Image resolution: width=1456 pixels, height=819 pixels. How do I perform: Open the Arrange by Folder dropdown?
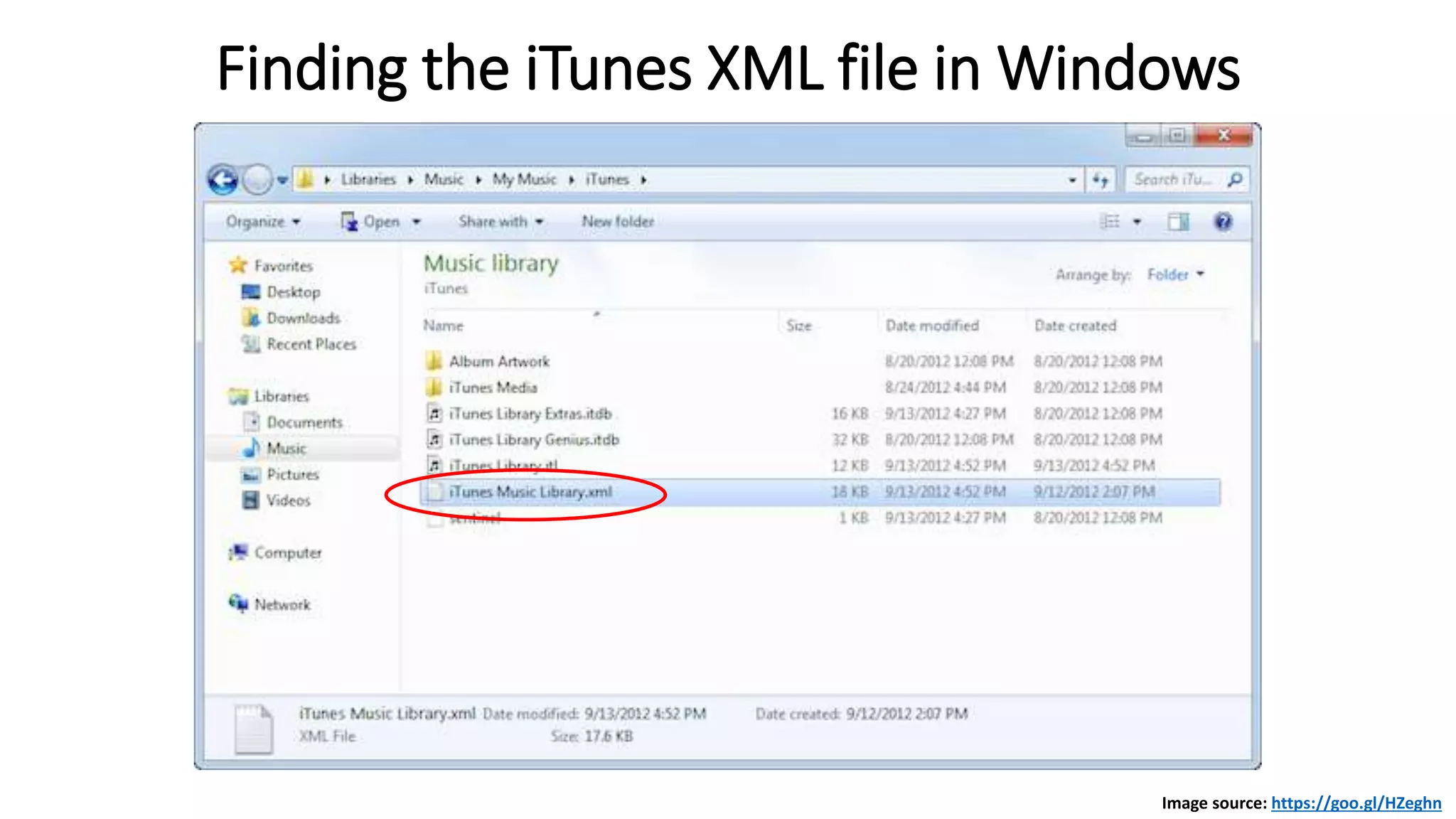(x=1176, y=274)
